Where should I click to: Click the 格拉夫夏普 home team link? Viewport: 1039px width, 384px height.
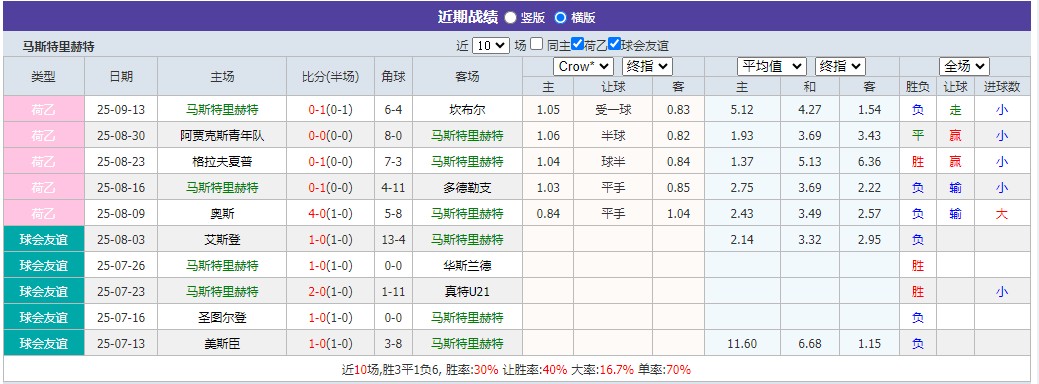222,162
